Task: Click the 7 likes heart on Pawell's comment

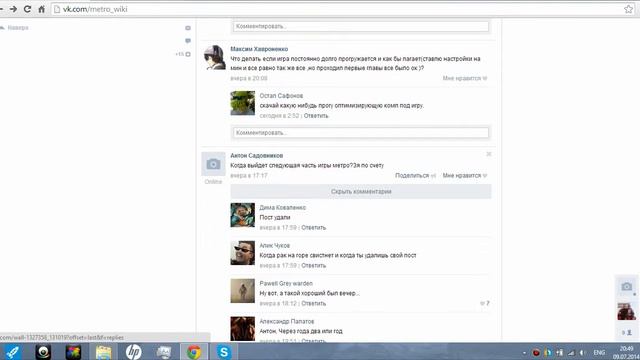Action: (484, 303)
